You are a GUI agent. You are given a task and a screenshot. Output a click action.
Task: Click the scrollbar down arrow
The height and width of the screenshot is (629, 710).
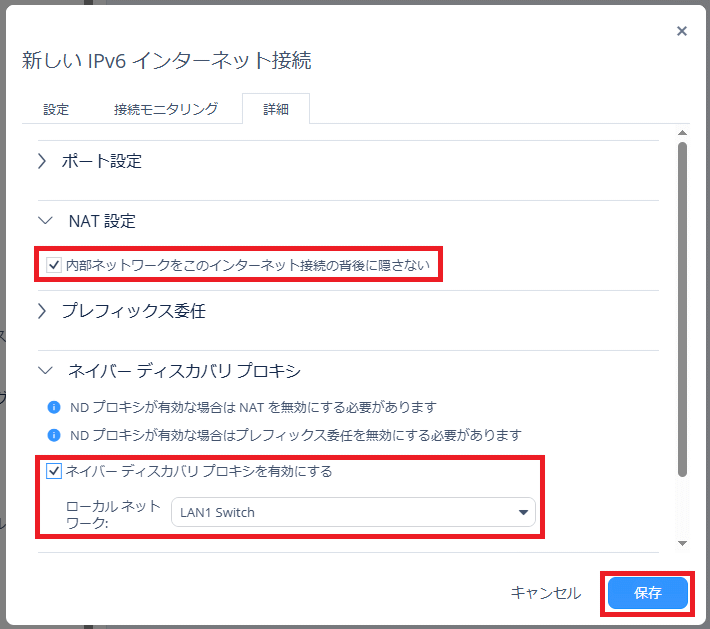682,543
